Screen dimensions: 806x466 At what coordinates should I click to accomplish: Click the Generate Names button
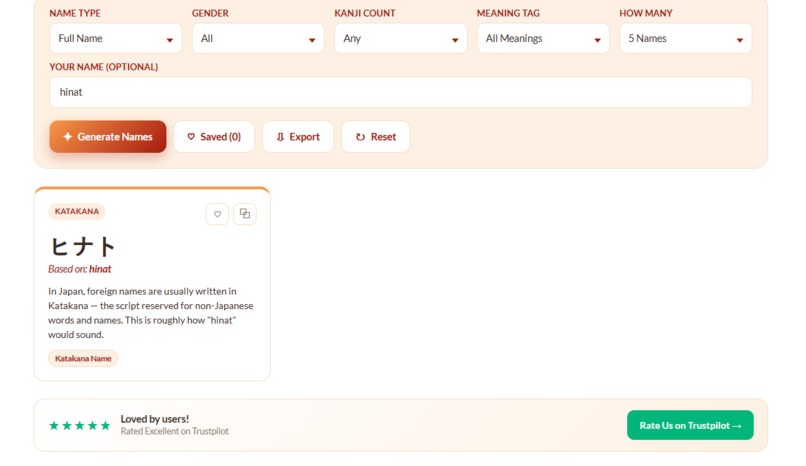point(108,137)
